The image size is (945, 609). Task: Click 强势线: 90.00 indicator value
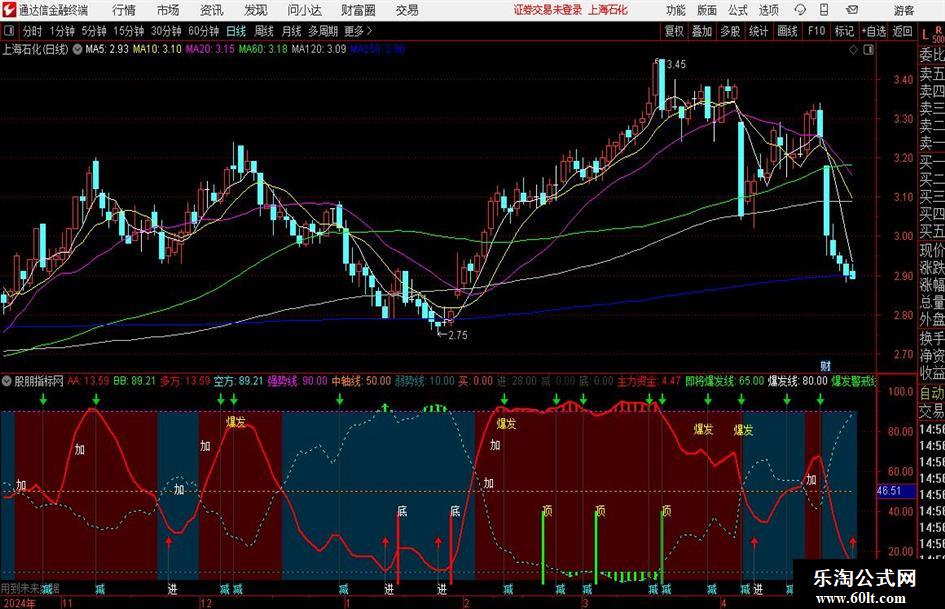[298, 381]
